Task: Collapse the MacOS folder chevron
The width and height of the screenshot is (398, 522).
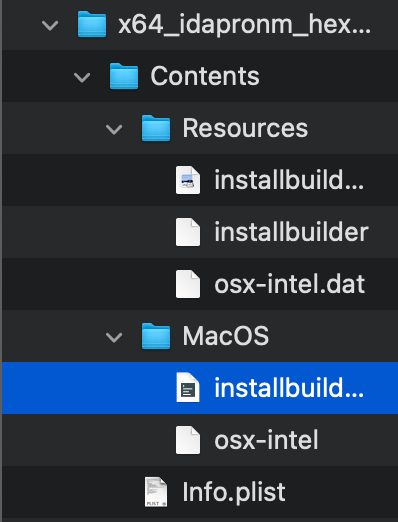Action: pyautogui.click(x=114, y=337)
